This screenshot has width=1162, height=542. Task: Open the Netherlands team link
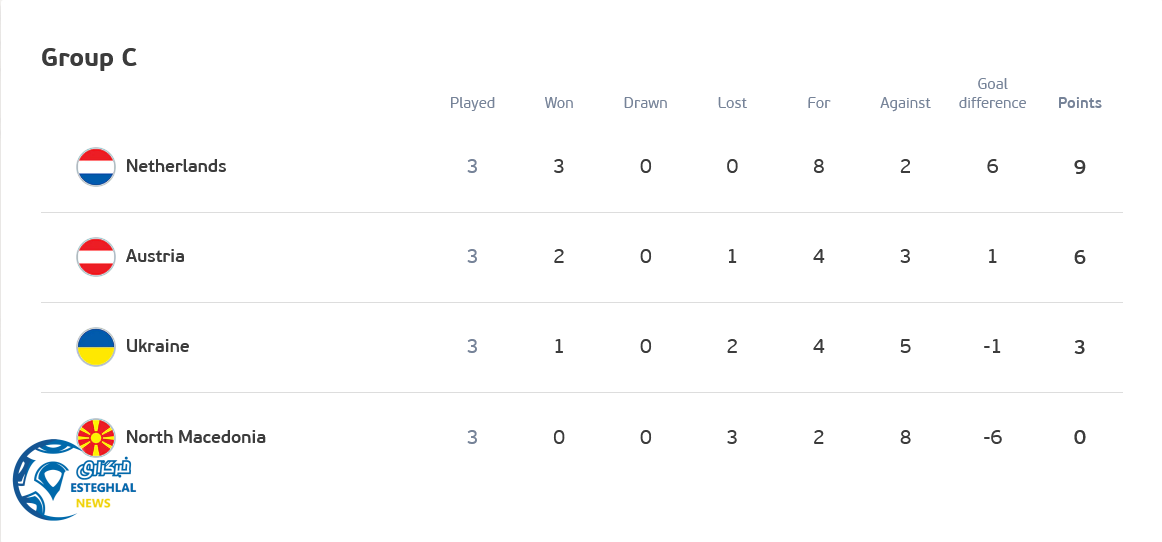[176, 166]
